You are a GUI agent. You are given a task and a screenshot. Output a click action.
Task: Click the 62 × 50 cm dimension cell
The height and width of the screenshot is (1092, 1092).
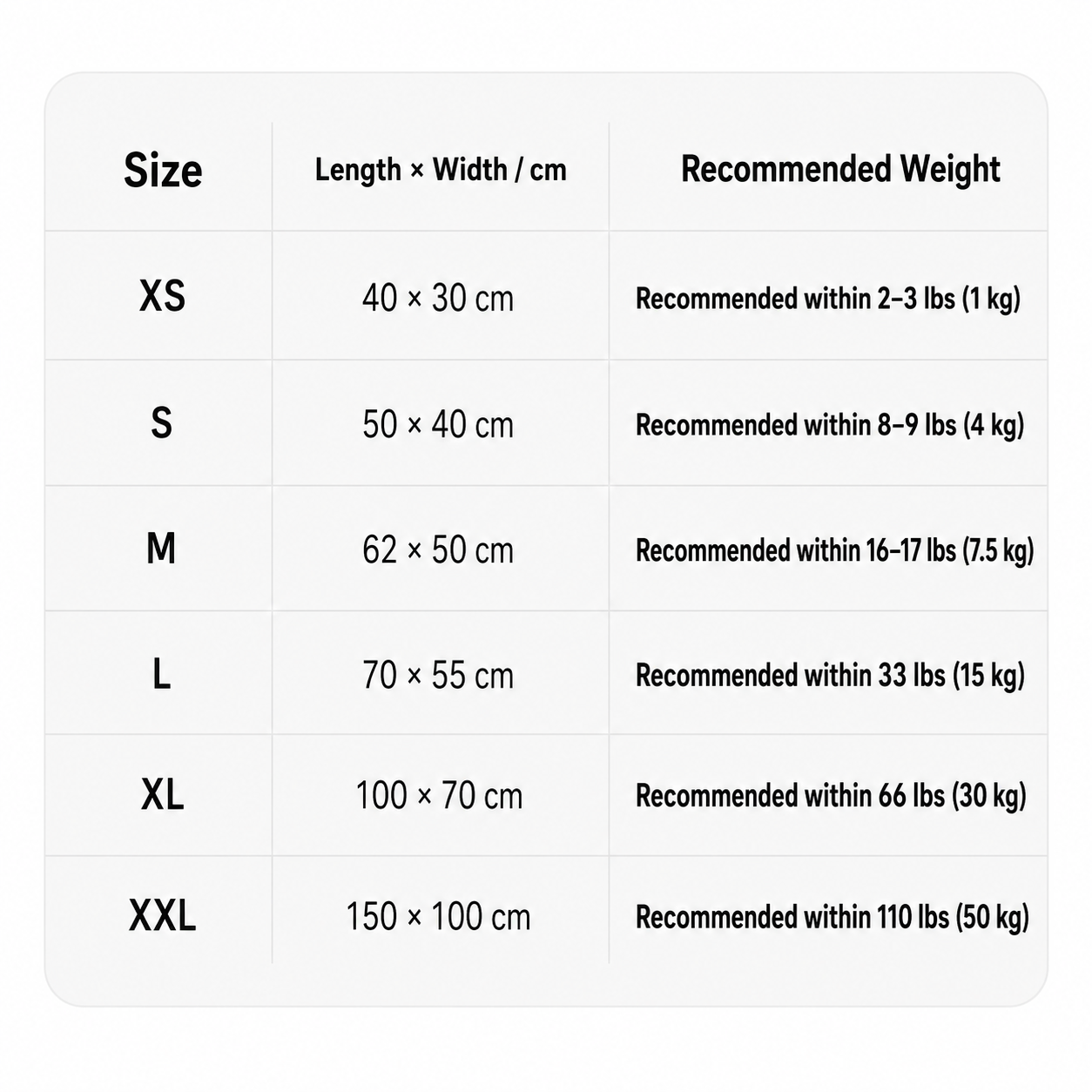pos(438,549)
